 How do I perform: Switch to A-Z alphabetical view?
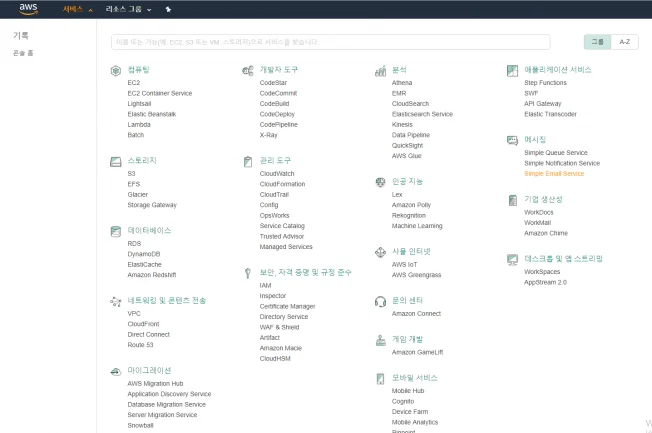[x=625, y=42]
